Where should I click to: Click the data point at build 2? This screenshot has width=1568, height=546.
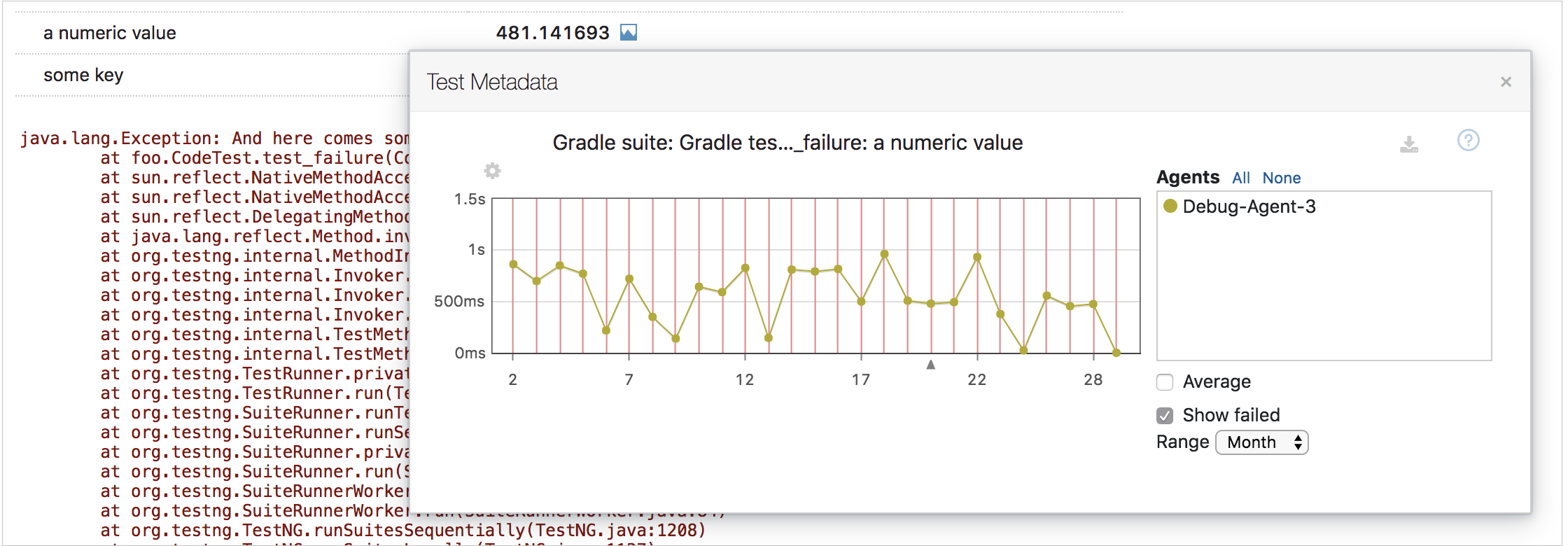pyautogui.click(x=513, y=265)
